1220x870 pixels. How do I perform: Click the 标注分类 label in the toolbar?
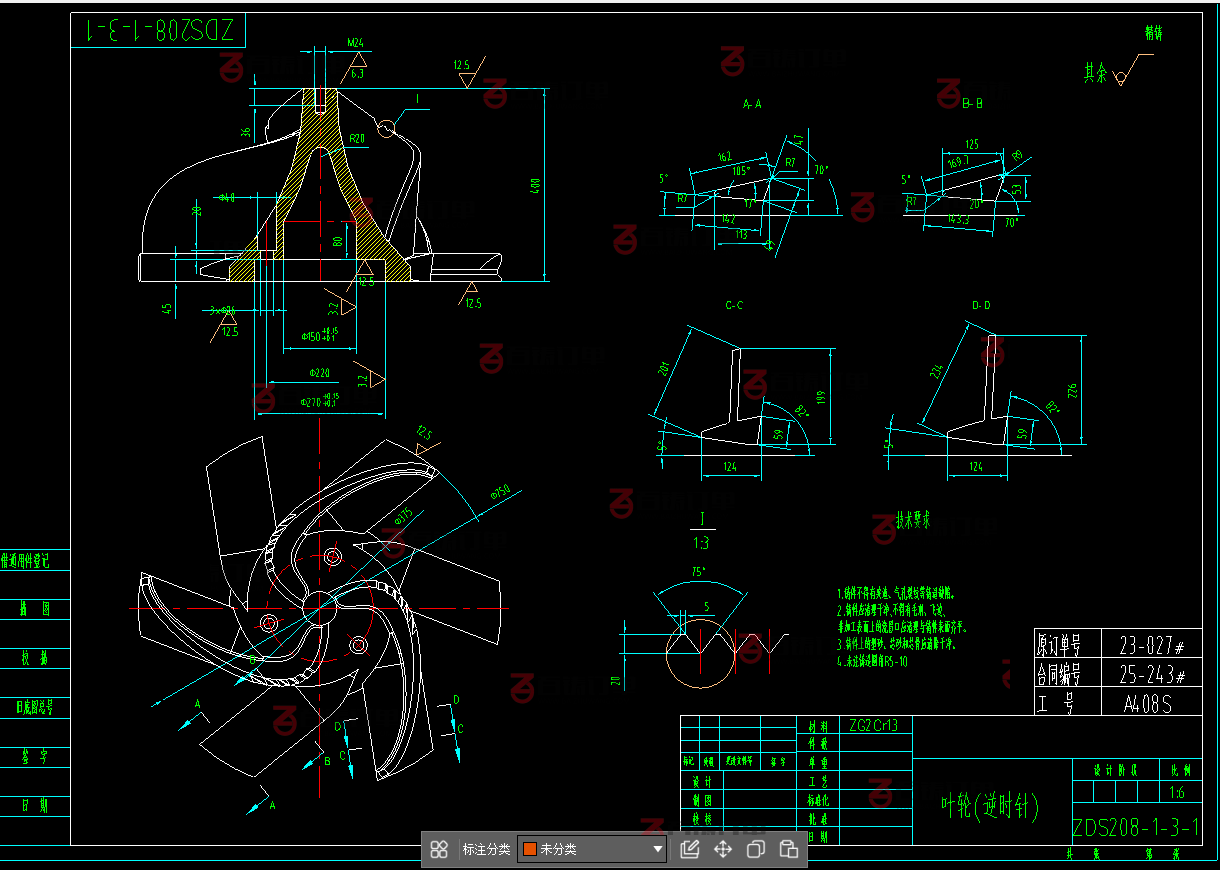(x=486, y=850)
